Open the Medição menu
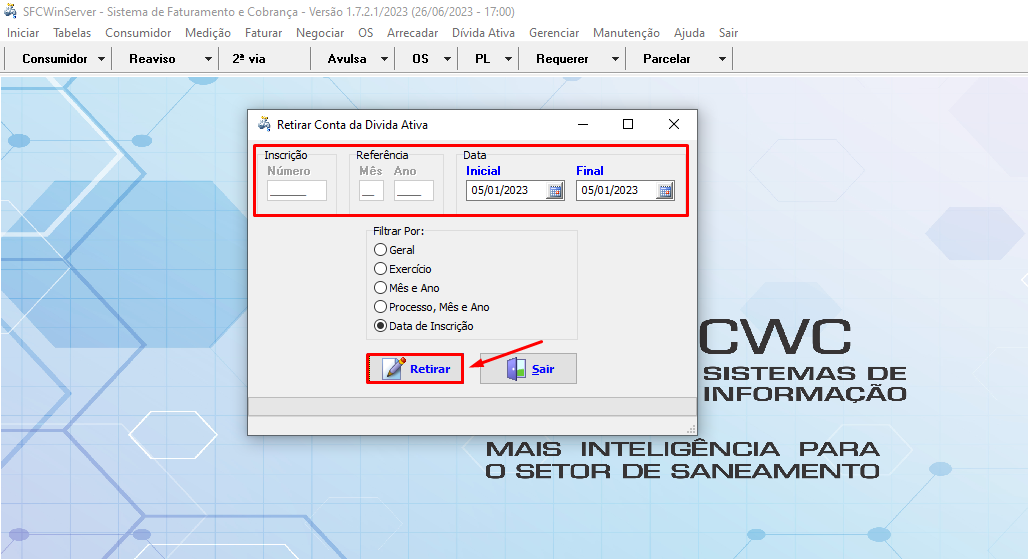This screenshot has height=559, width=1028. pos(208,33)
